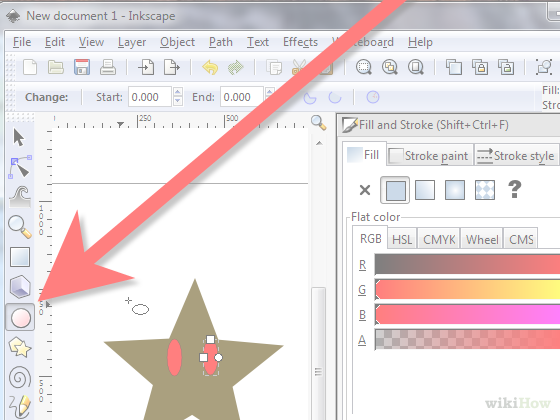Choose Pattern paint option

(485, 190)
